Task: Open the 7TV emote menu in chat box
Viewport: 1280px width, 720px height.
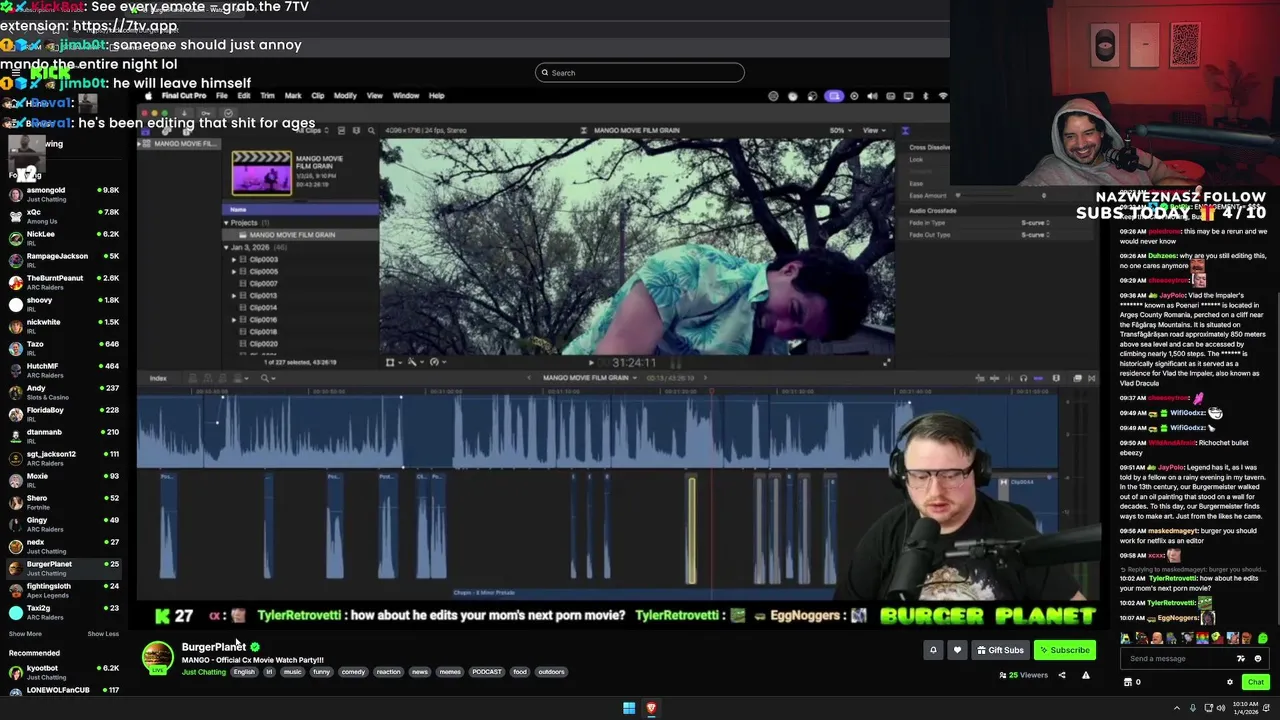Action: pos(1241,658)
